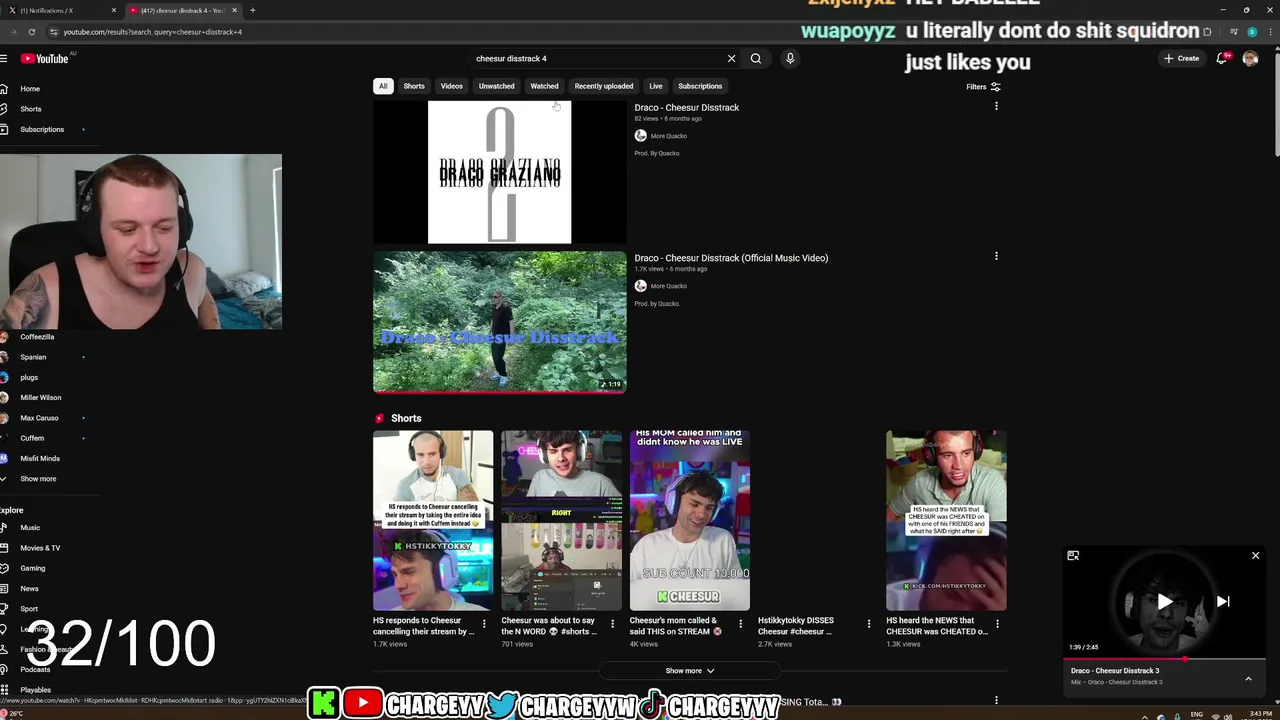
Task: Open the short 'Cheesur was about to say'
Action: (x=561, y=521)
